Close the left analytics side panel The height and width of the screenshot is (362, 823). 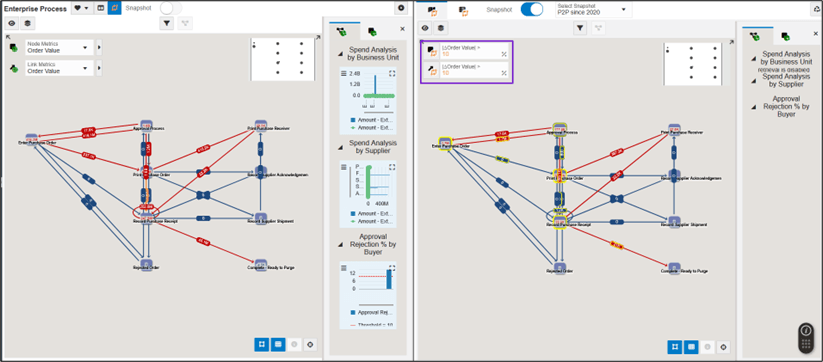[x=403, y=29]
